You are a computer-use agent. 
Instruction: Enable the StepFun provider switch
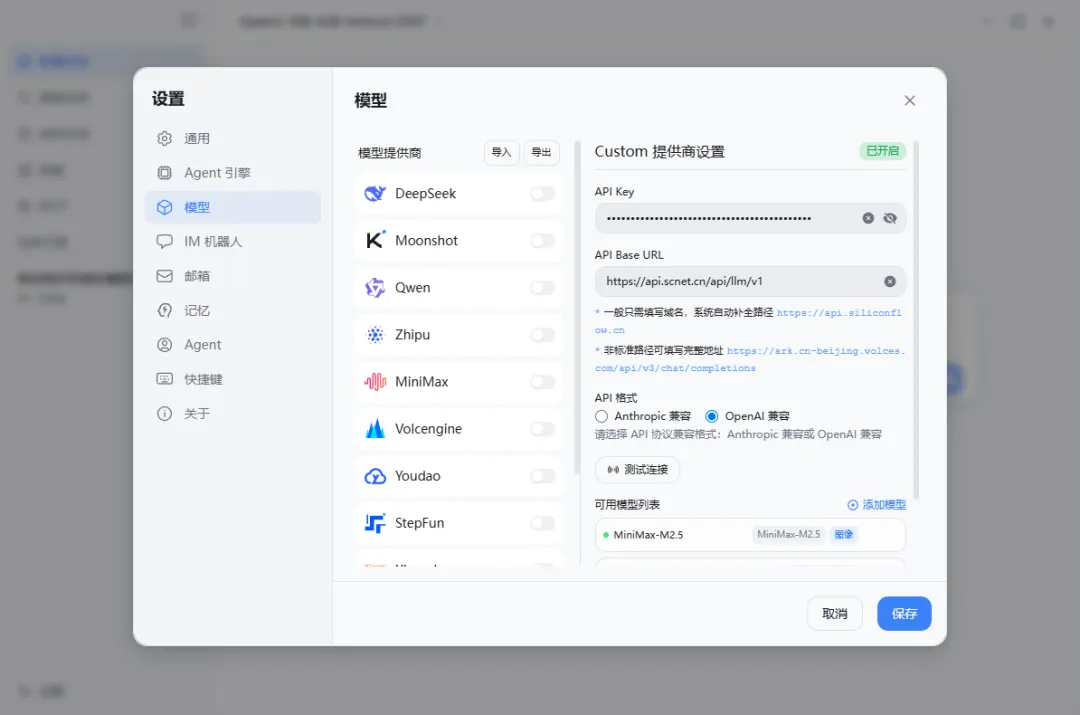(543, 523)
